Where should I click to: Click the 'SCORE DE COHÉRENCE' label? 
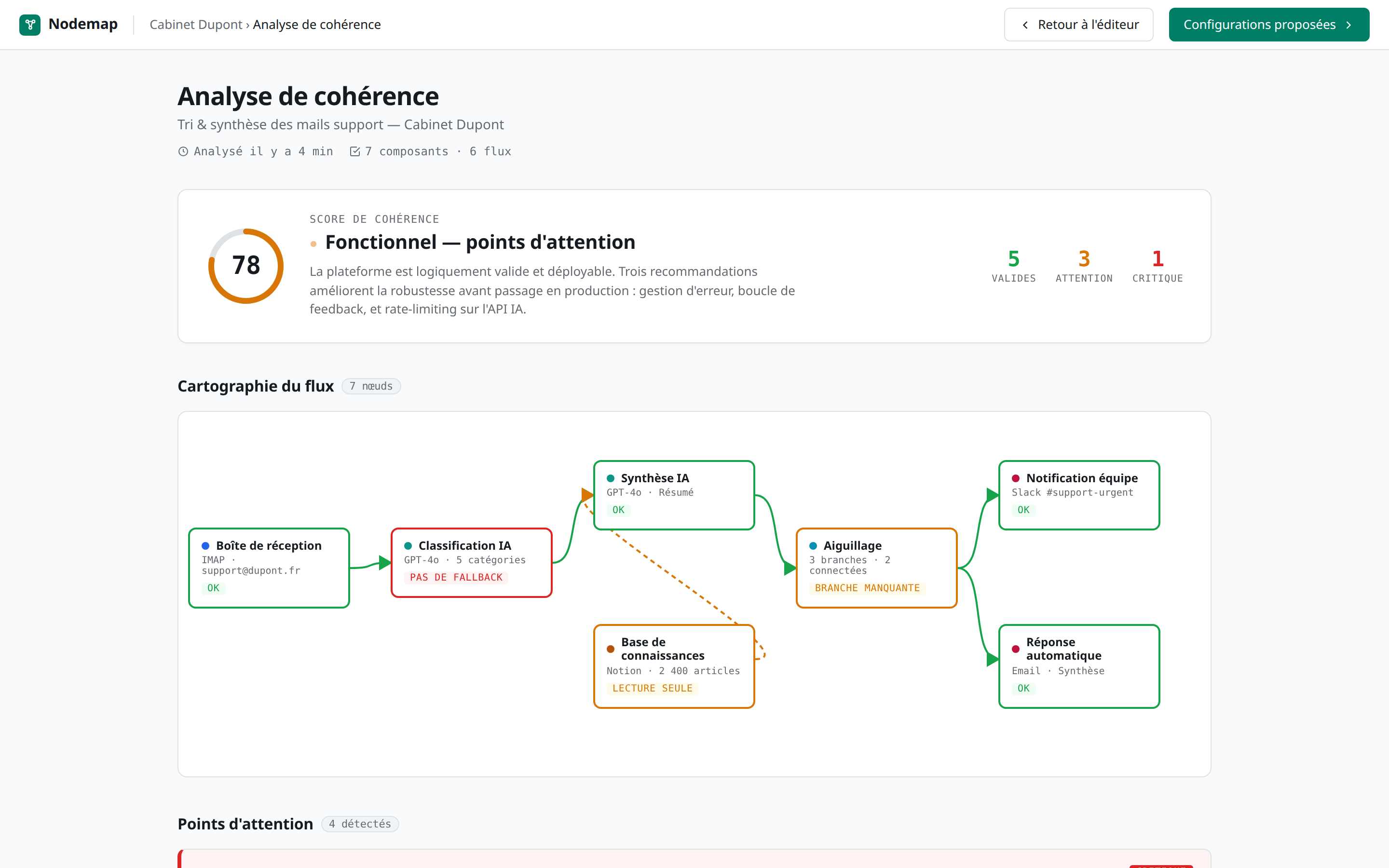click(374, 219)
